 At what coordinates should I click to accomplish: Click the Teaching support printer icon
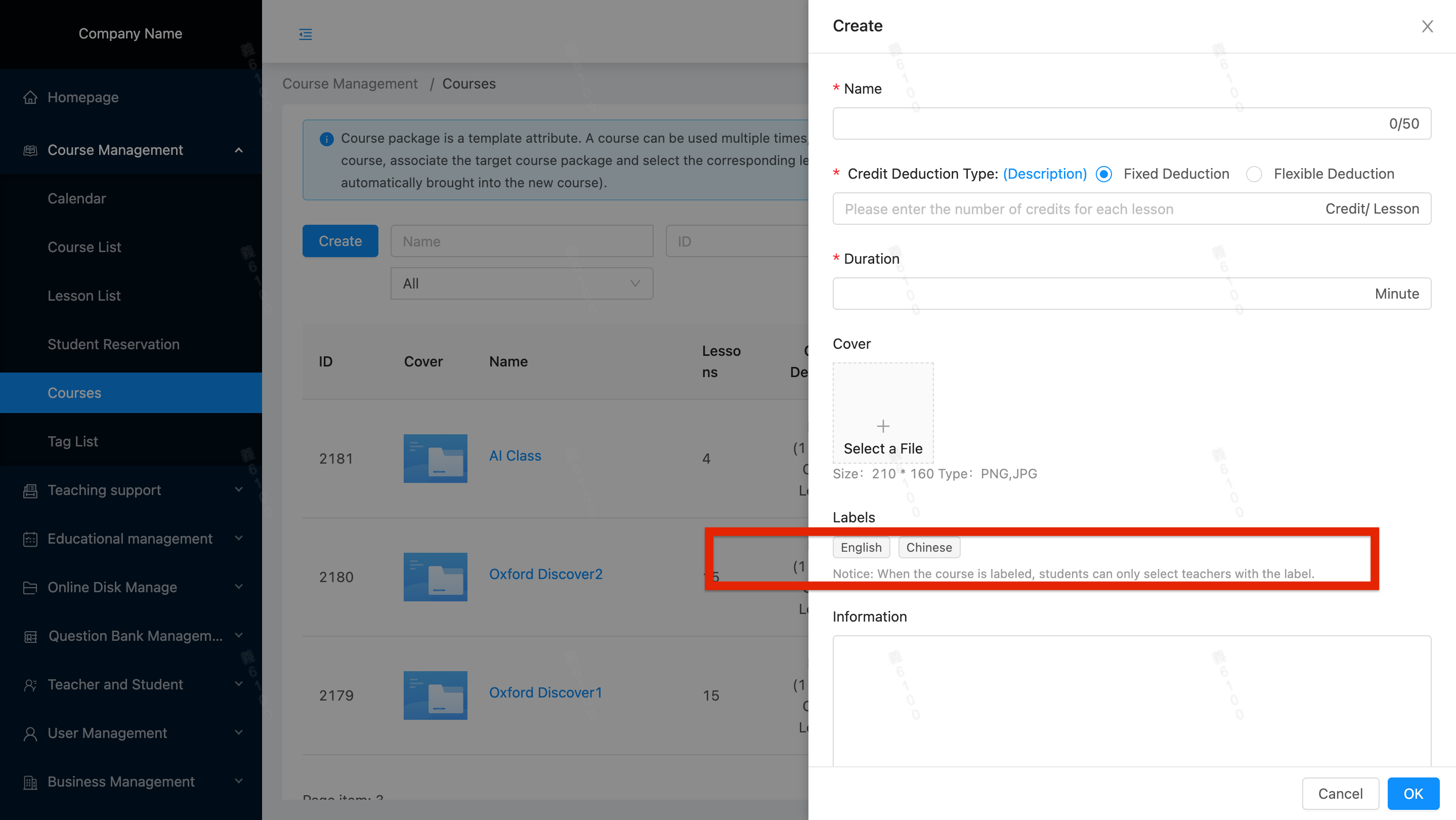(x=30, y=490)
